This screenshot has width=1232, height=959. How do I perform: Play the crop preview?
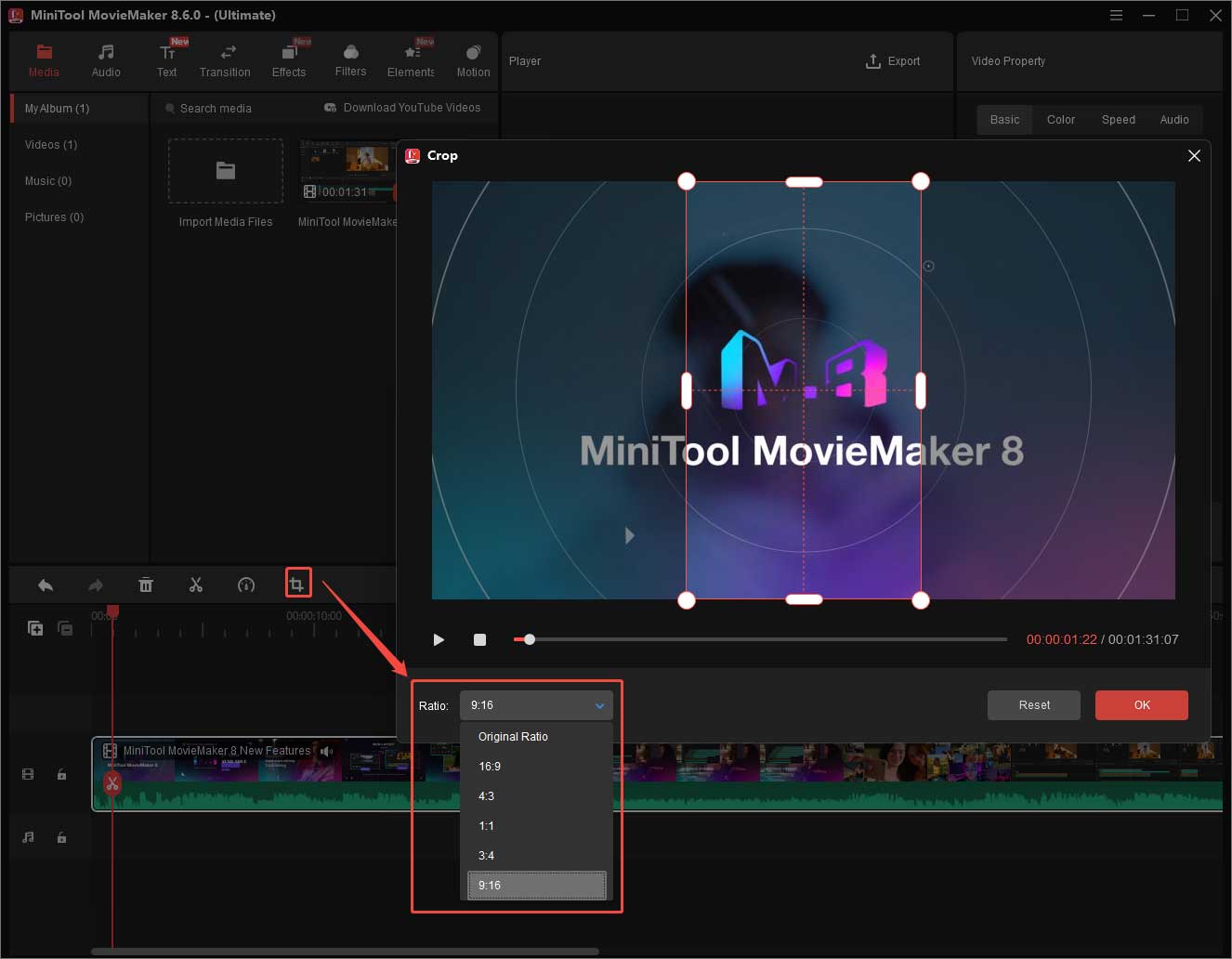(439, 639)
